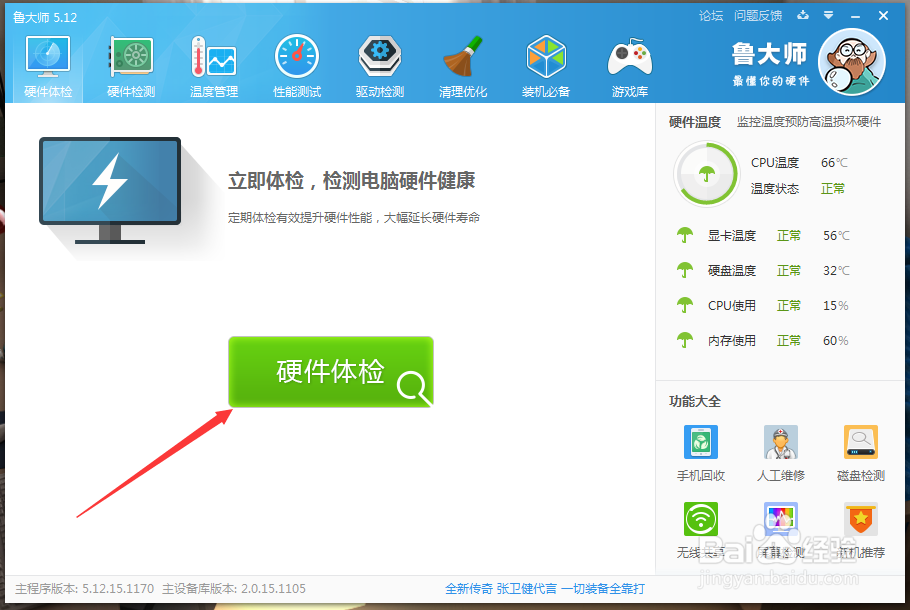This screenshot has width=910, height=610.
Task: Click the CPU使用 umbrella icon
Action: [x=685, y=305]
